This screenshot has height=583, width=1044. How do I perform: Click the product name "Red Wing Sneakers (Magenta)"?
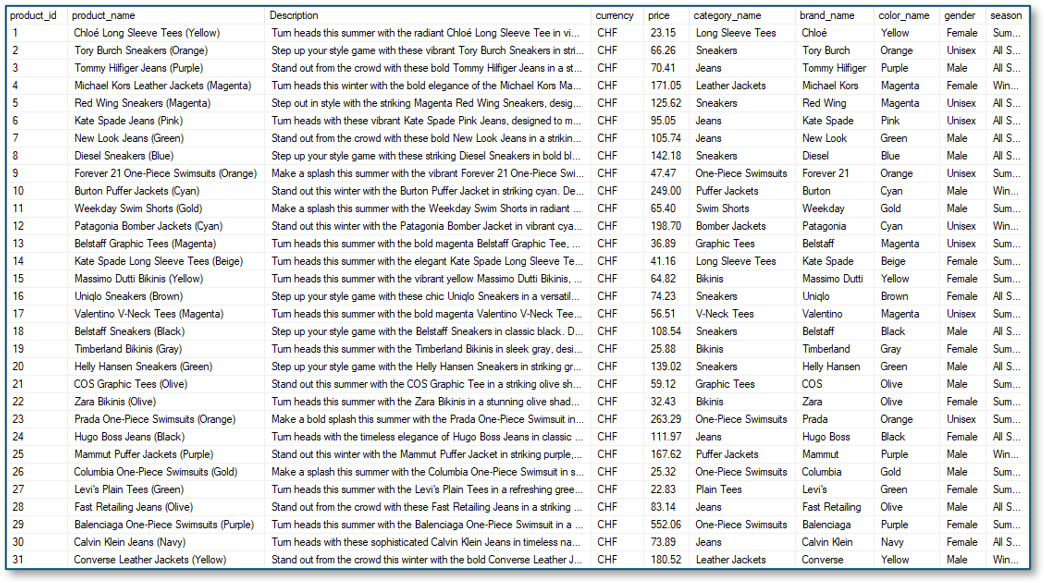[x=142, y=103]
